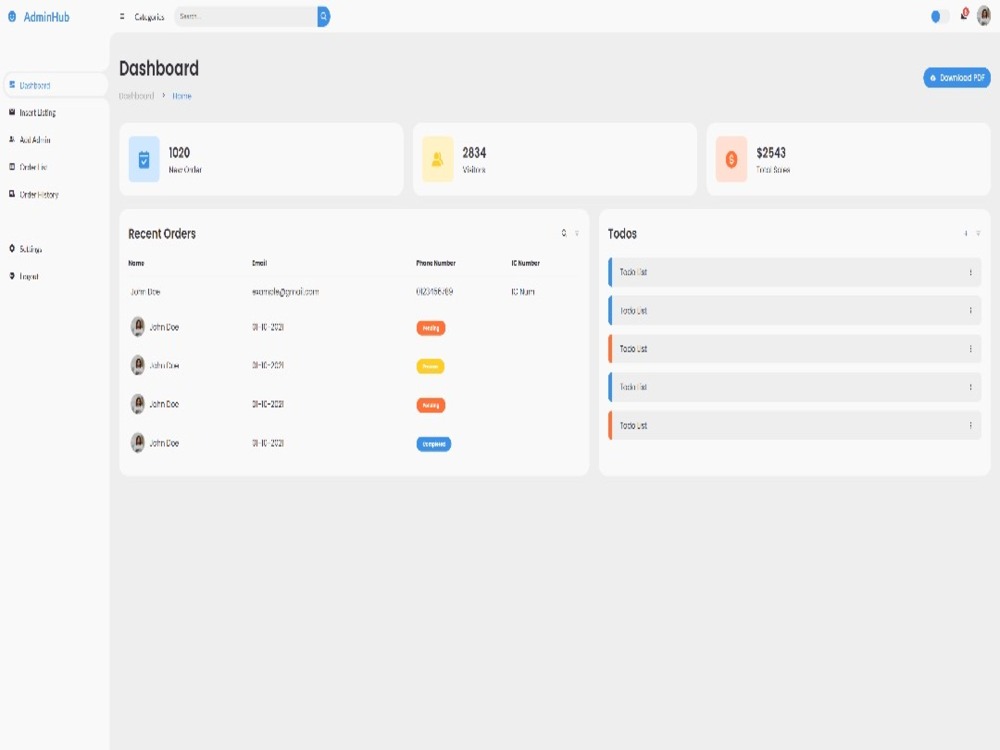Click the example@gmail.com cell
Viewport: 1000px width, 750px height.
[286, 292]
